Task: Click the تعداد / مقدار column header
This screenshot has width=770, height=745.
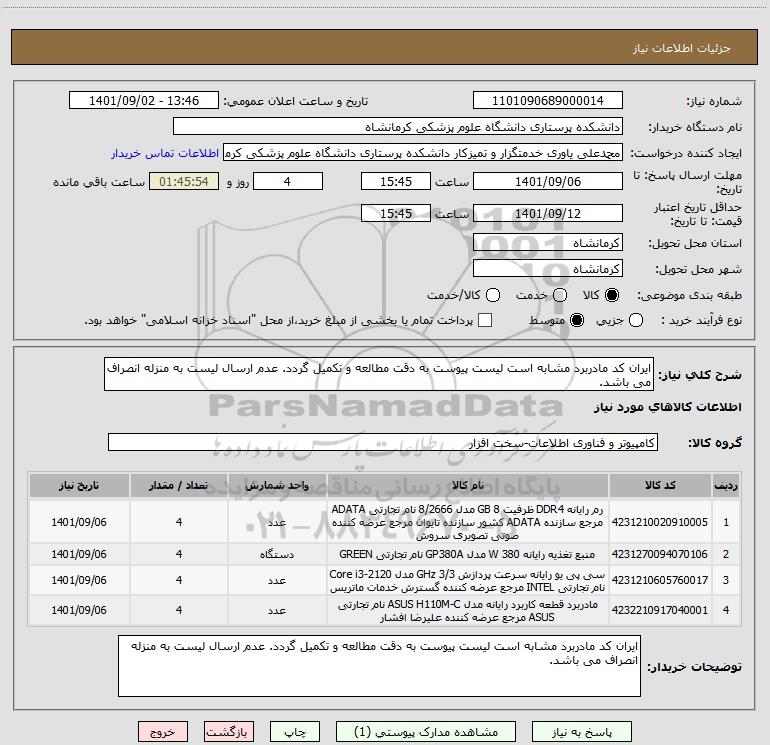Action: click(x=179, y=485)
